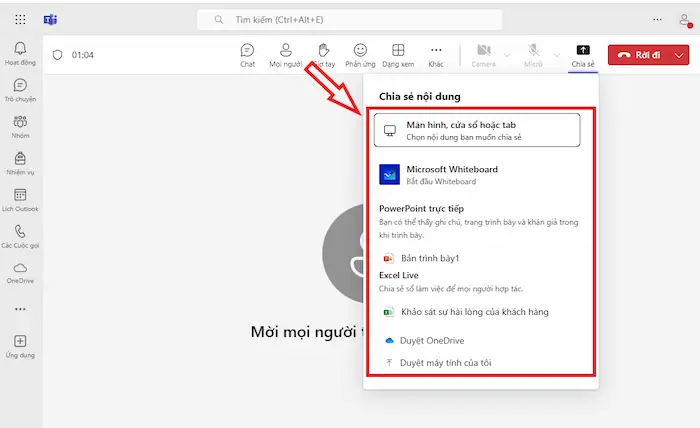Toggle the Camera on or off
700x428 pixels.
483,54
